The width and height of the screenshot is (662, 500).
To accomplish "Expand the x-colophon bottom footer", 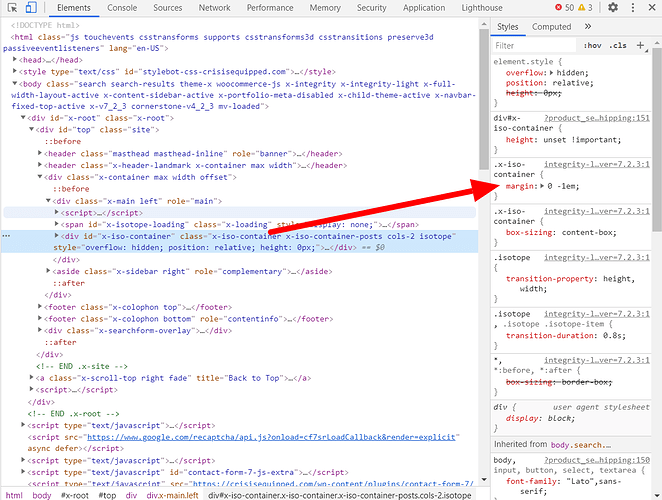I will click(x=40, y=318).
